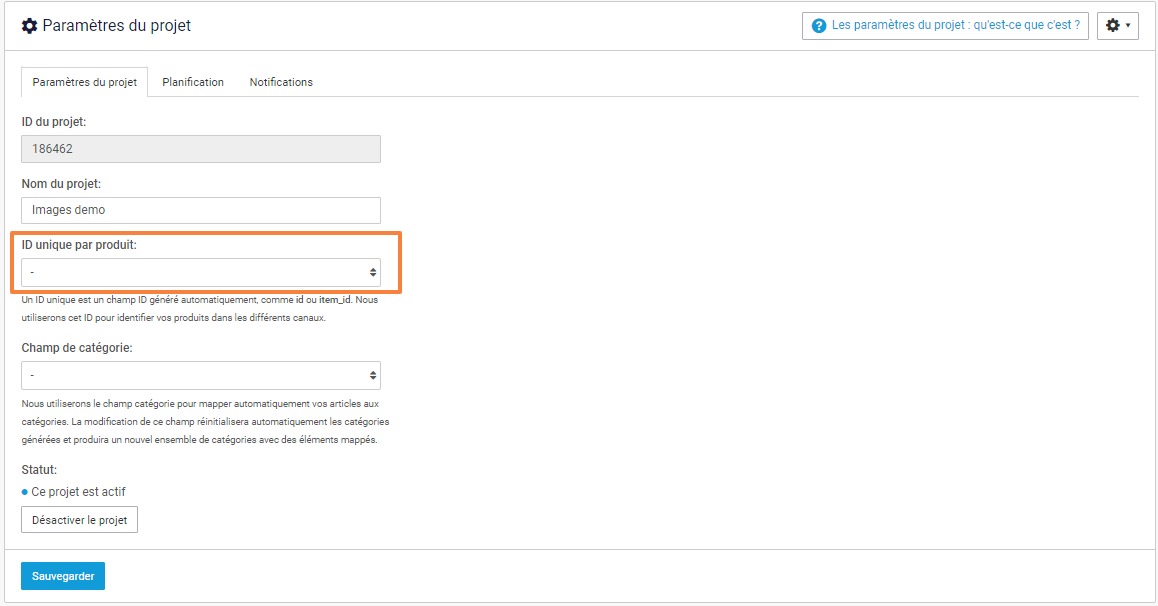Click the gear icon beside the page title
Image resolution: width=1158 pixels, height=606 pixels.
30,26
